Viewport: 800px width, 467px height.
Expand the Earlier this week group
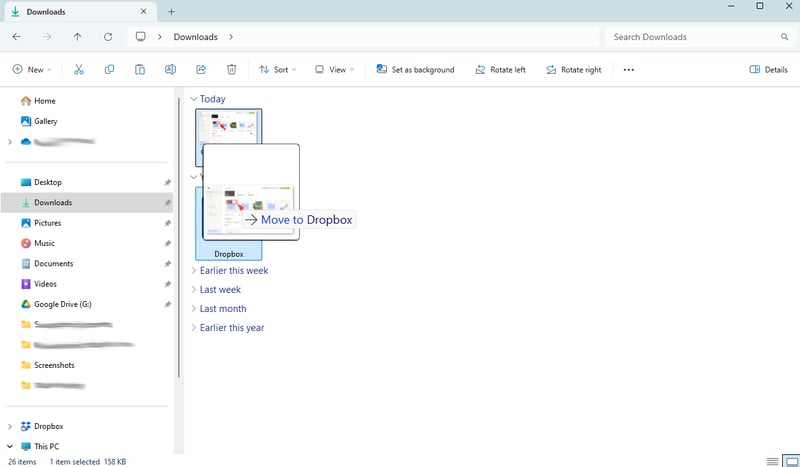point(233,270)
